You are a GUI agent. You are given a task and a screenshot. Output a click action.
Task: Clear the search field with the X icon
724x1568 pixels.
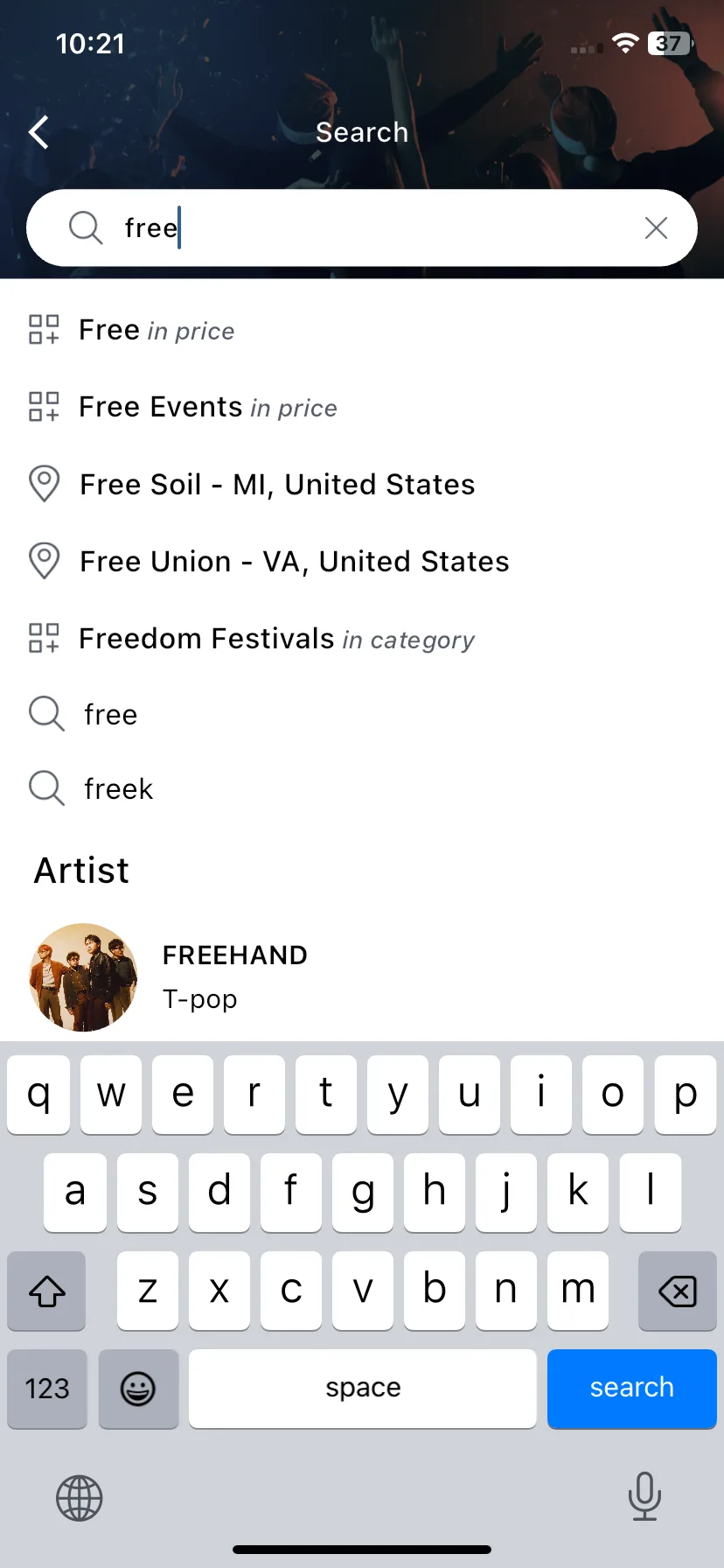point(656,227)
